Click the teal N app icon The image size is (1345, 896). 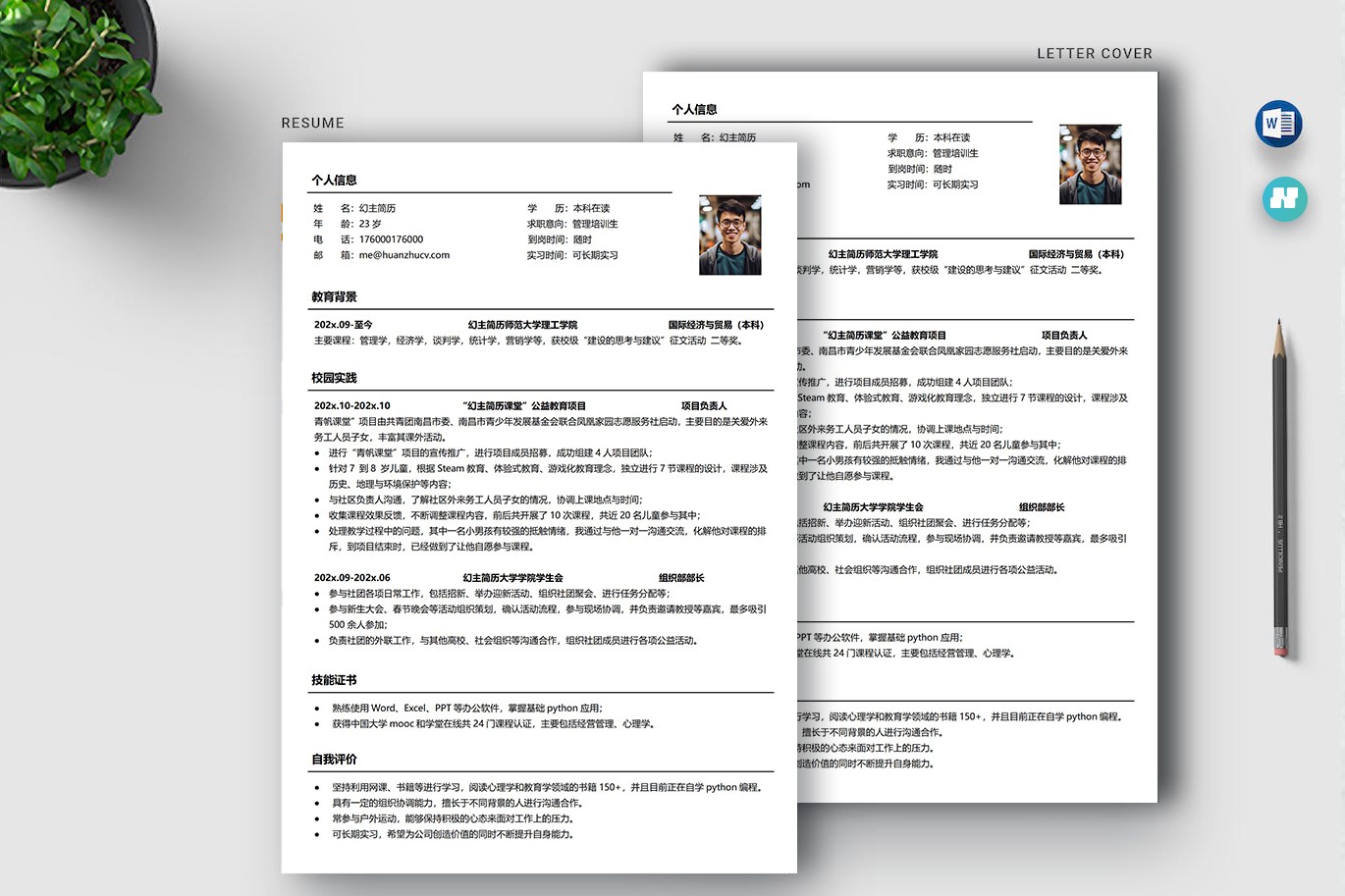point(1284,198)
